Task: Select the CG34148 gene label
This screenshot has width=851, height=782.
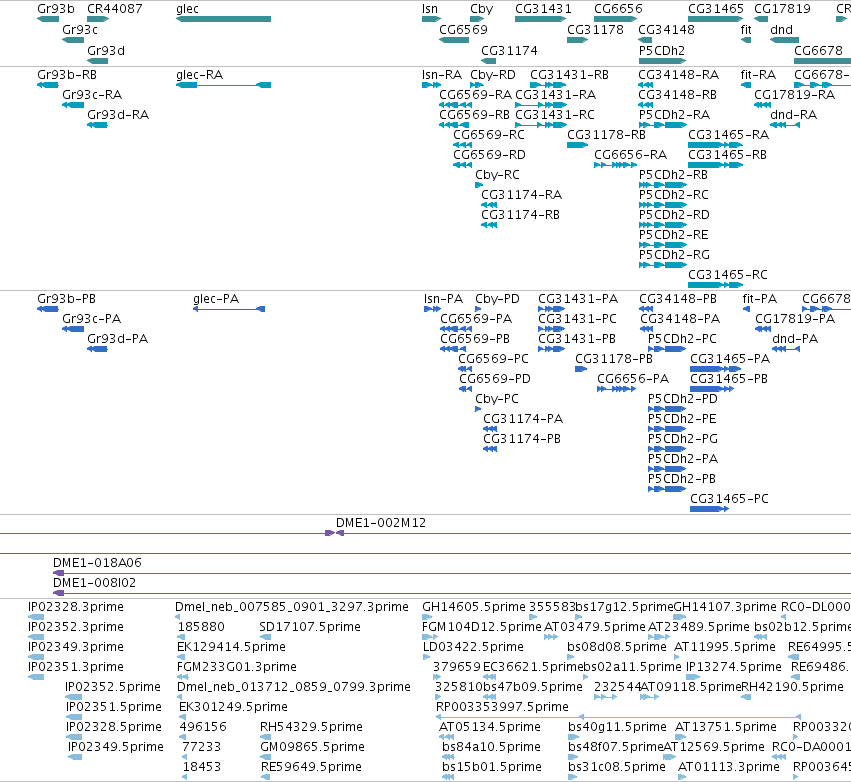Action: tap(666, 29)
